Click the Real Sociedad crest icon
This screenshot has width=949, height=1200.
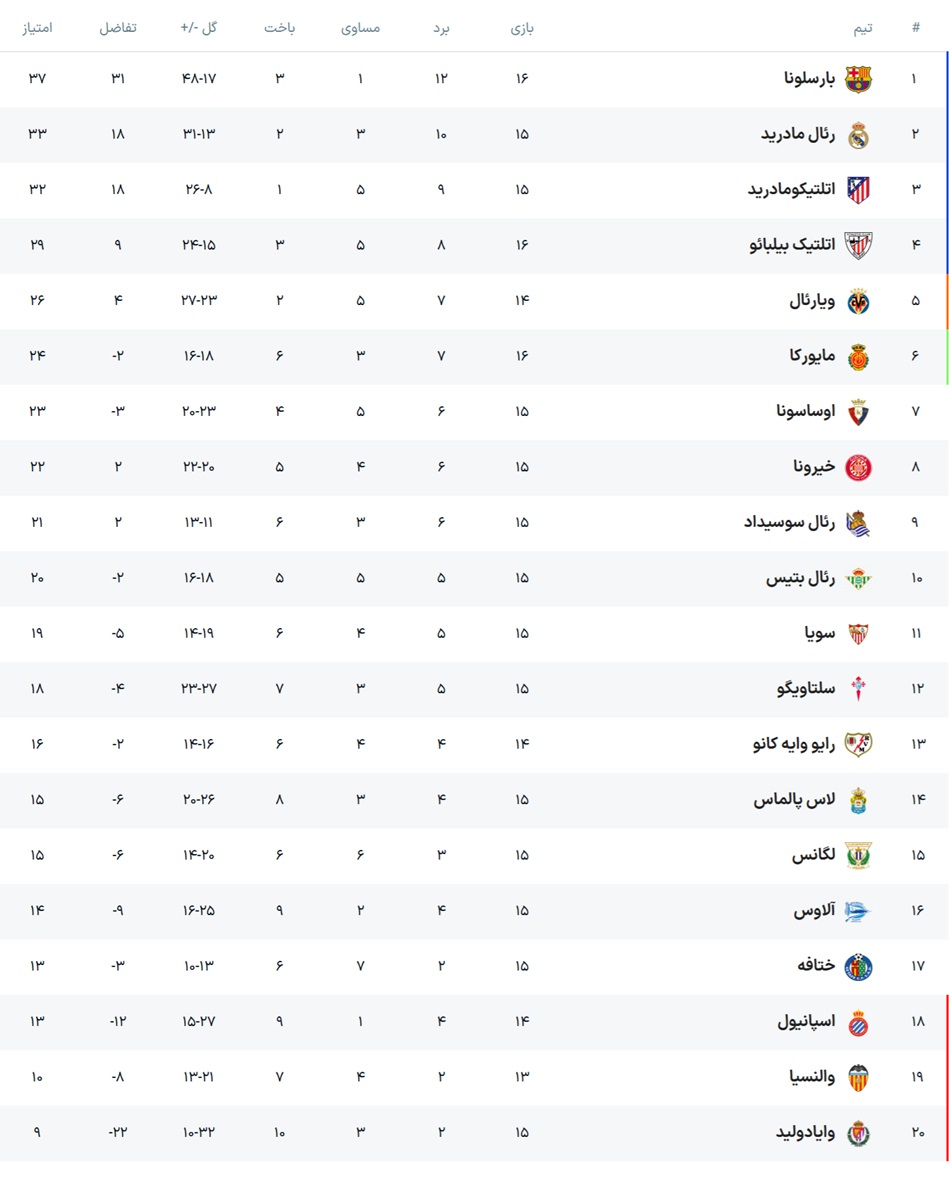[858, 523]
